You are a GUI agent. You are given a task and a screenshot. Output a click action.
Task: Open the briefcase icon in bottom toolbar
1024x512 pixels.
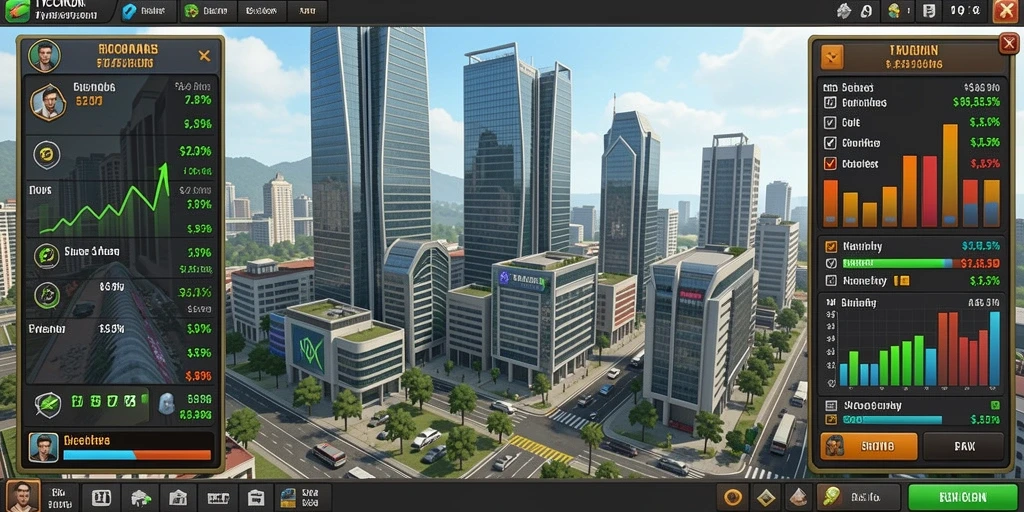point(255,498)
